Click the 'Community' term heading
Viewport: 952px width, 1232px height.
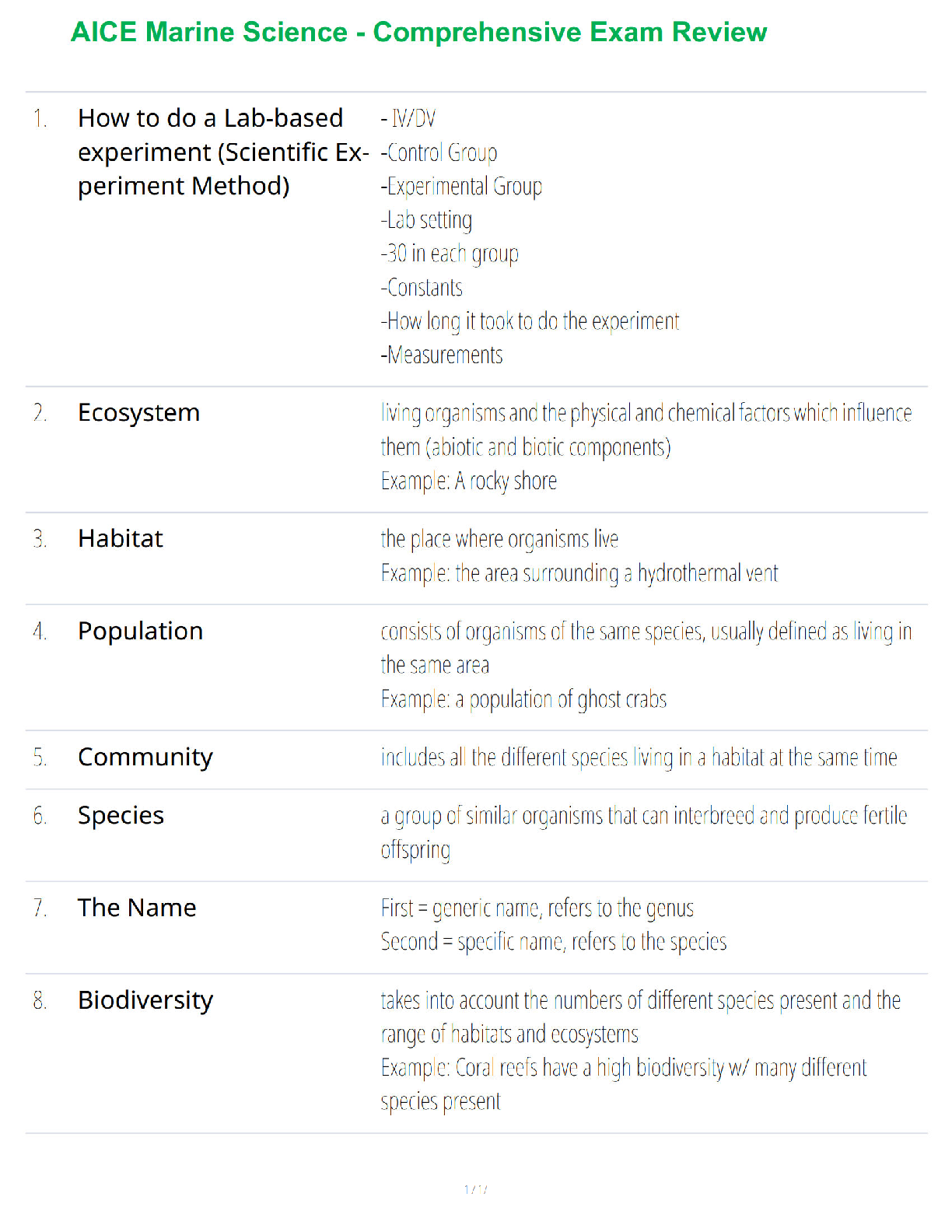tap(145, 757)
